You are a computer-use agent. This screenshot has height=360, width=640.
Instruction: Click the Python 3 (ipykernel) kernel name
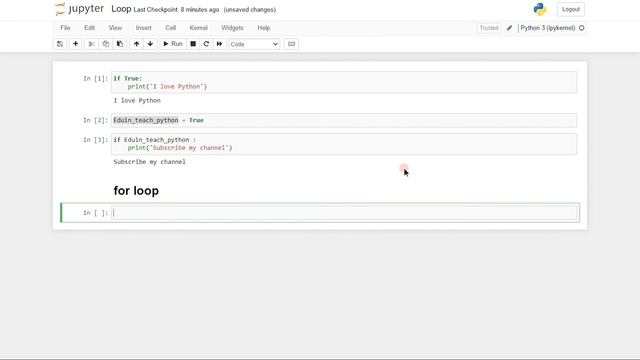(548, 28)
